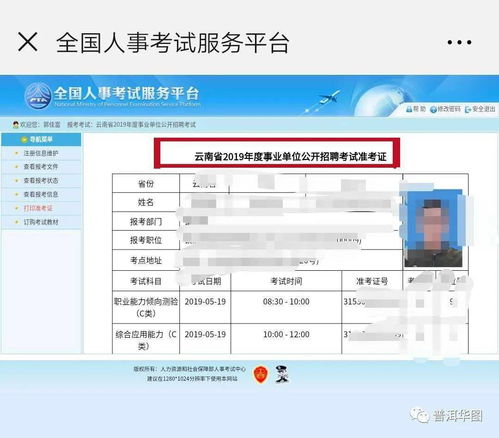Open 查看报考文件 in the sidebar
Image resolution: width=499 pixels, height=438 pixels.
coord(41,167)
